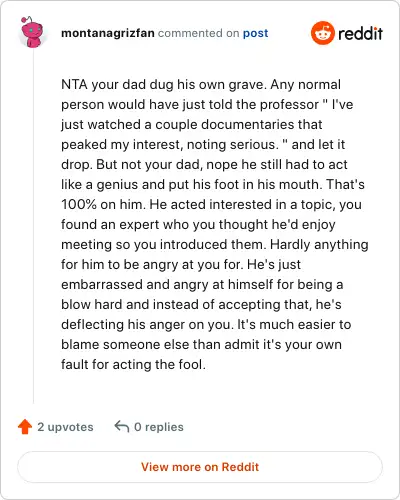This screenshot has width=400, height=500.
Task: Follow the blue "post" link
Action: (x=255, y=33)
